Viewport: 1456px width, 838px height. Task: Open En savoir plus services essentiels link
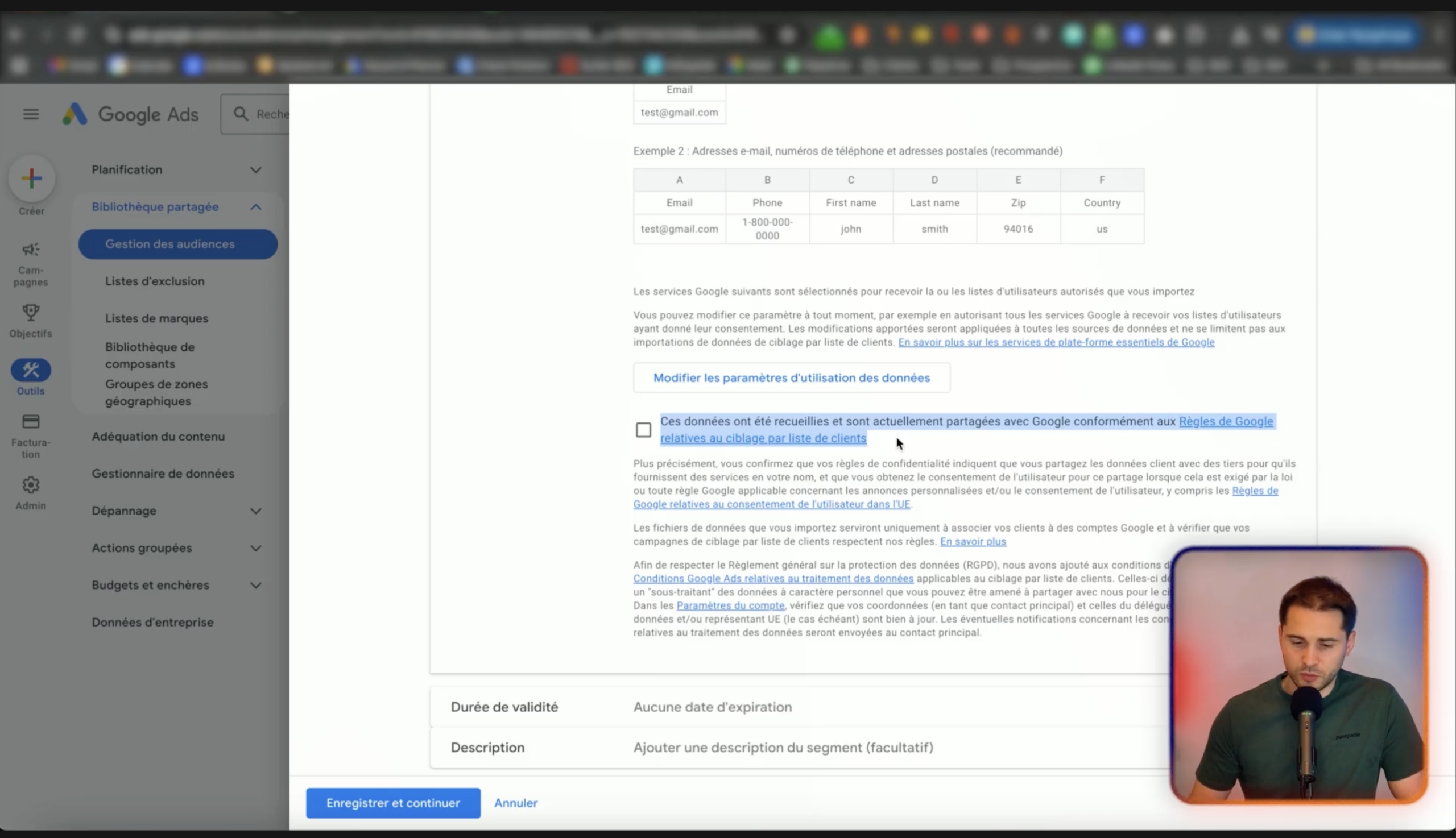pos(1056,342)
